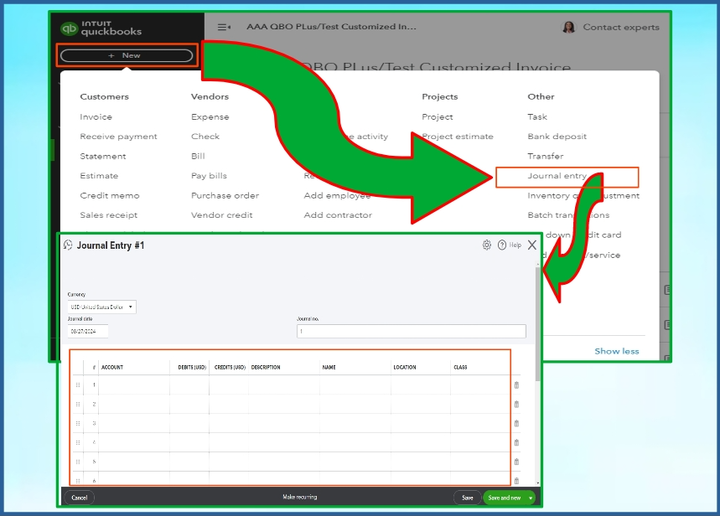Grab the drag handle of line 4

[x=78, y=443]
